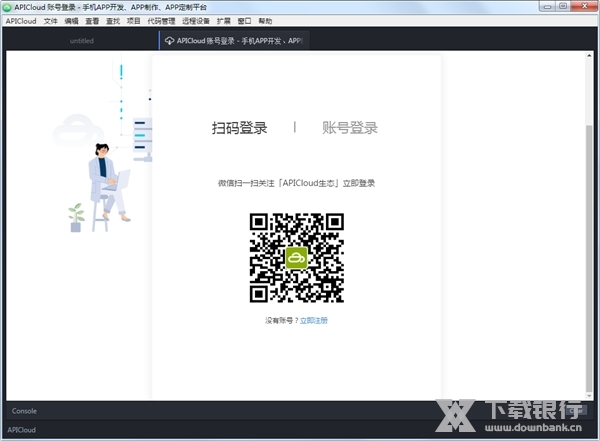Open the 扩展 menu
Image resolution: width=600 pixels, height=441 pixels.
point(223,21)
